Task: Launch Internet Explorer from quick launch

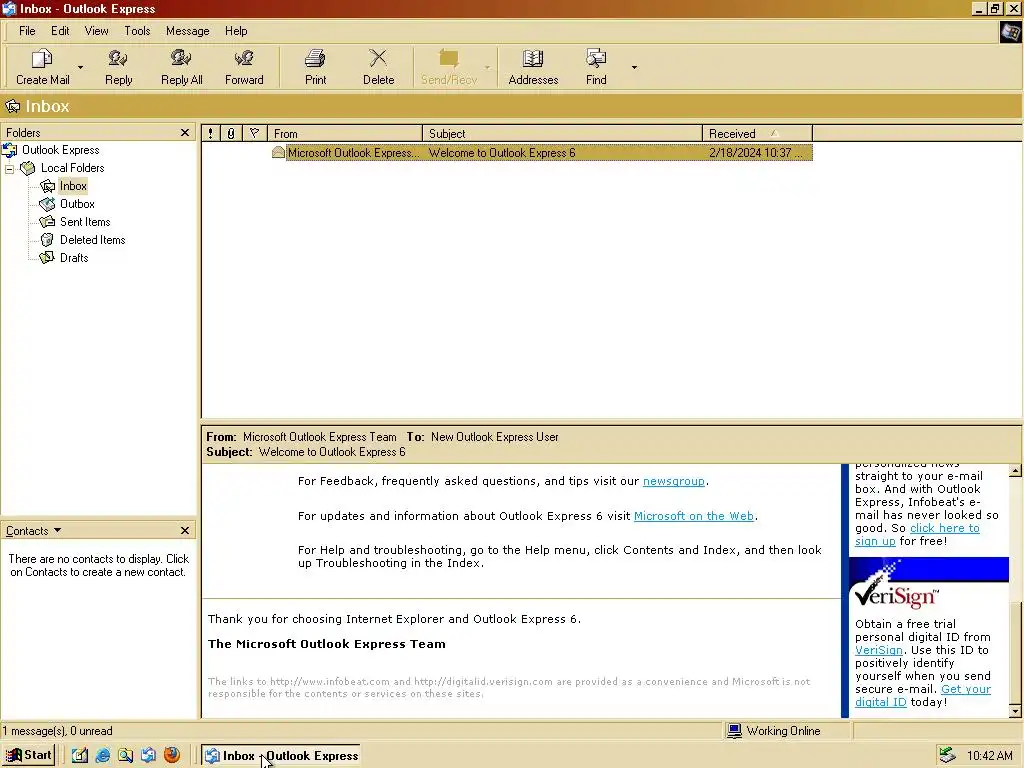Action: pos(103,756)
